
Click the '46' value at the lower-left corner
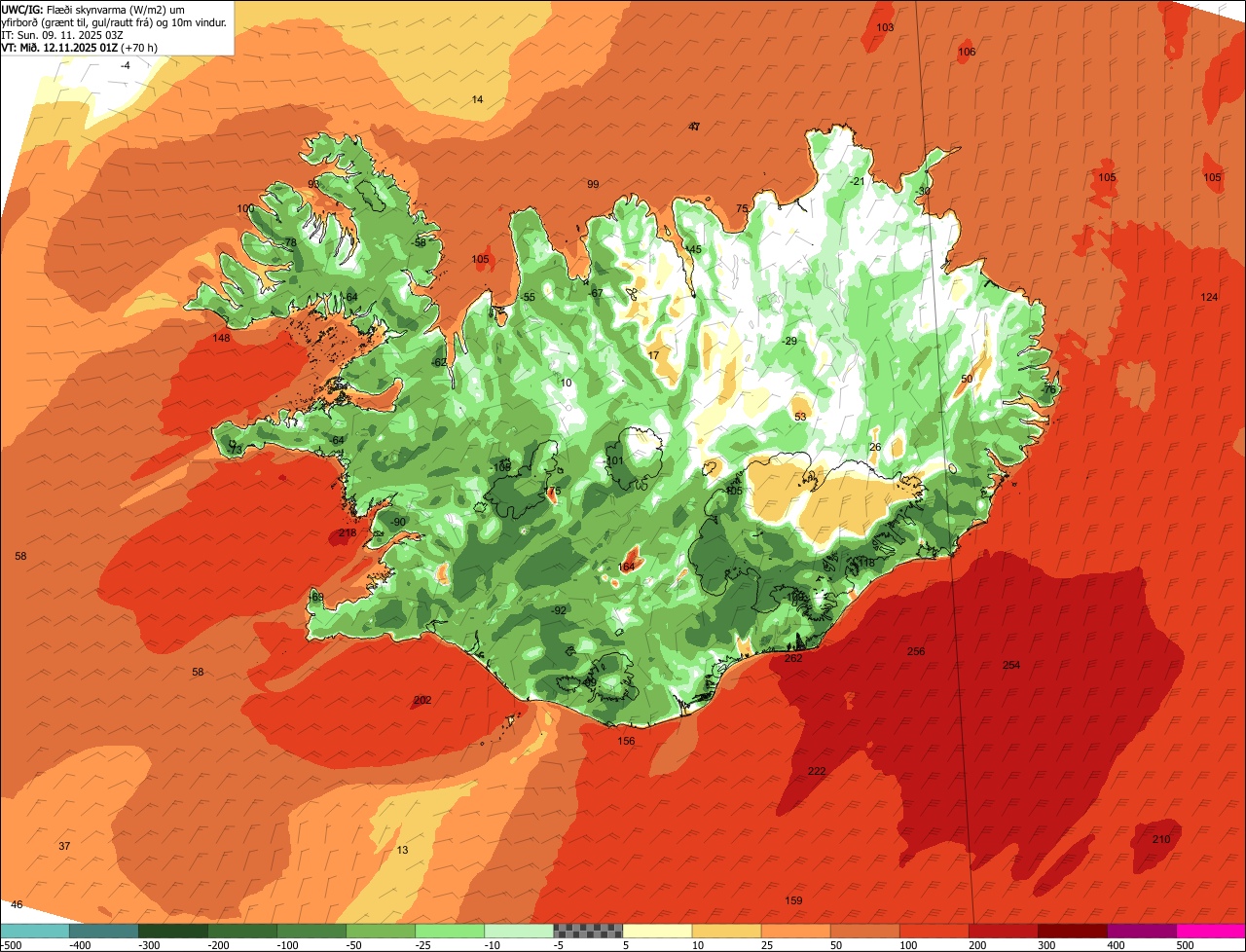[17, 904]
